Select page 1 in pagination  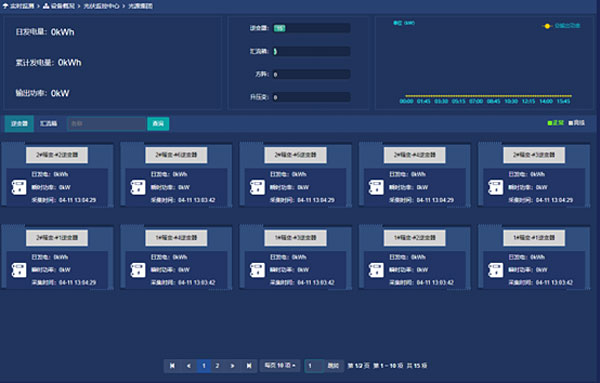pos(204,366)
